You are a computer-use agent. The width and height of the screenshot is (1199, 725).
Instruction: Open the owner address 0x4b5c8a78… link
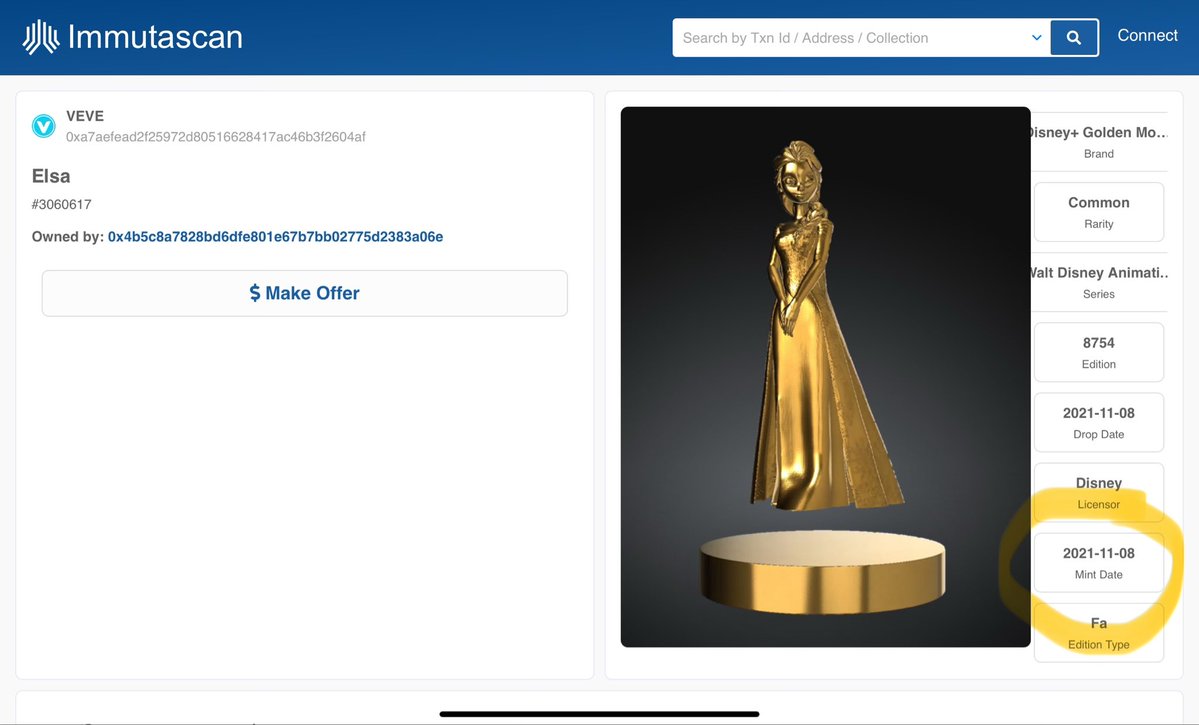point(275,236)
